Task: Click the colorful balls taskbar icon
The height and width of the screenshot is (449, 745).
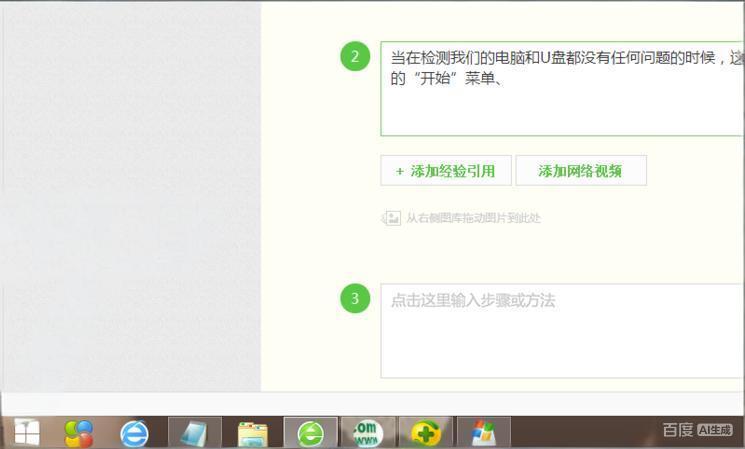Action: (79, 433)
